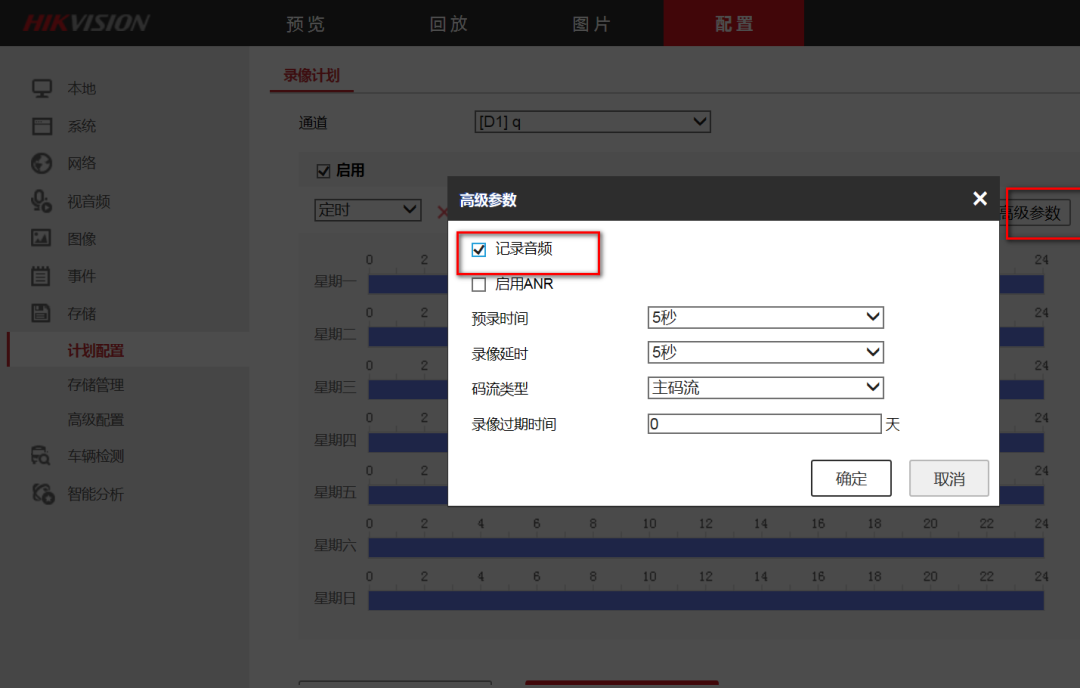The image size is (1080, 688).
Task: Click the 存储 floppy disk icon
Action: pyautogui.click(x=41, y=313)
